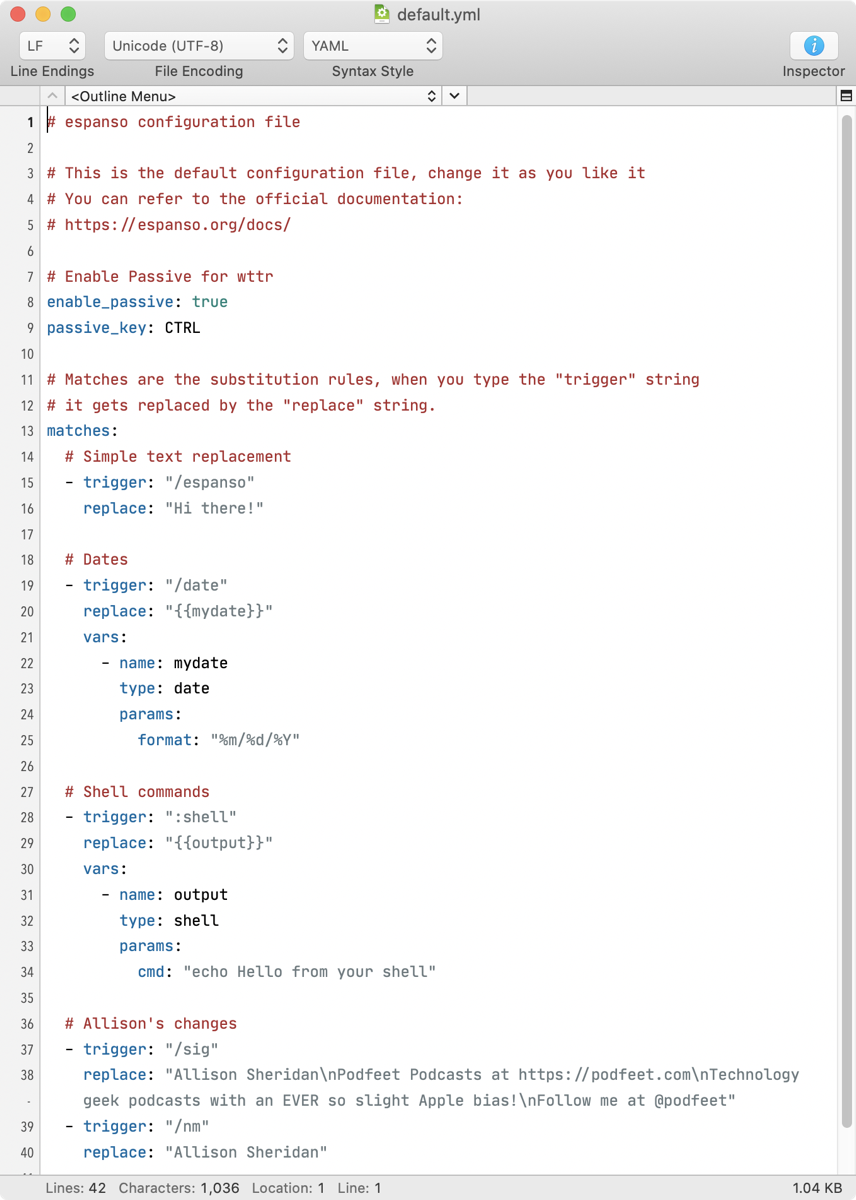Click the default.yml window title
Screen dimensions: 856x1200
(436, 14)
